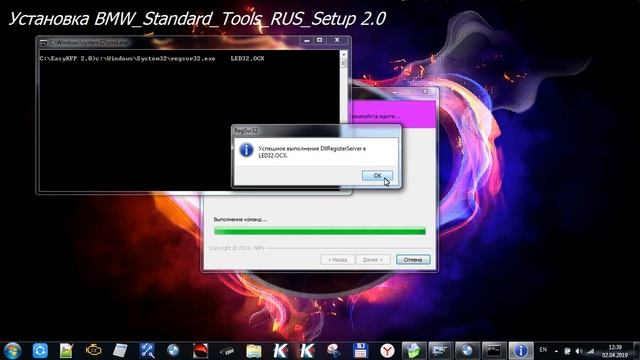Screen dimensions: 640x360
Task: Switch to RegSvr32 info taskbar button
Action: coord(521,351)
